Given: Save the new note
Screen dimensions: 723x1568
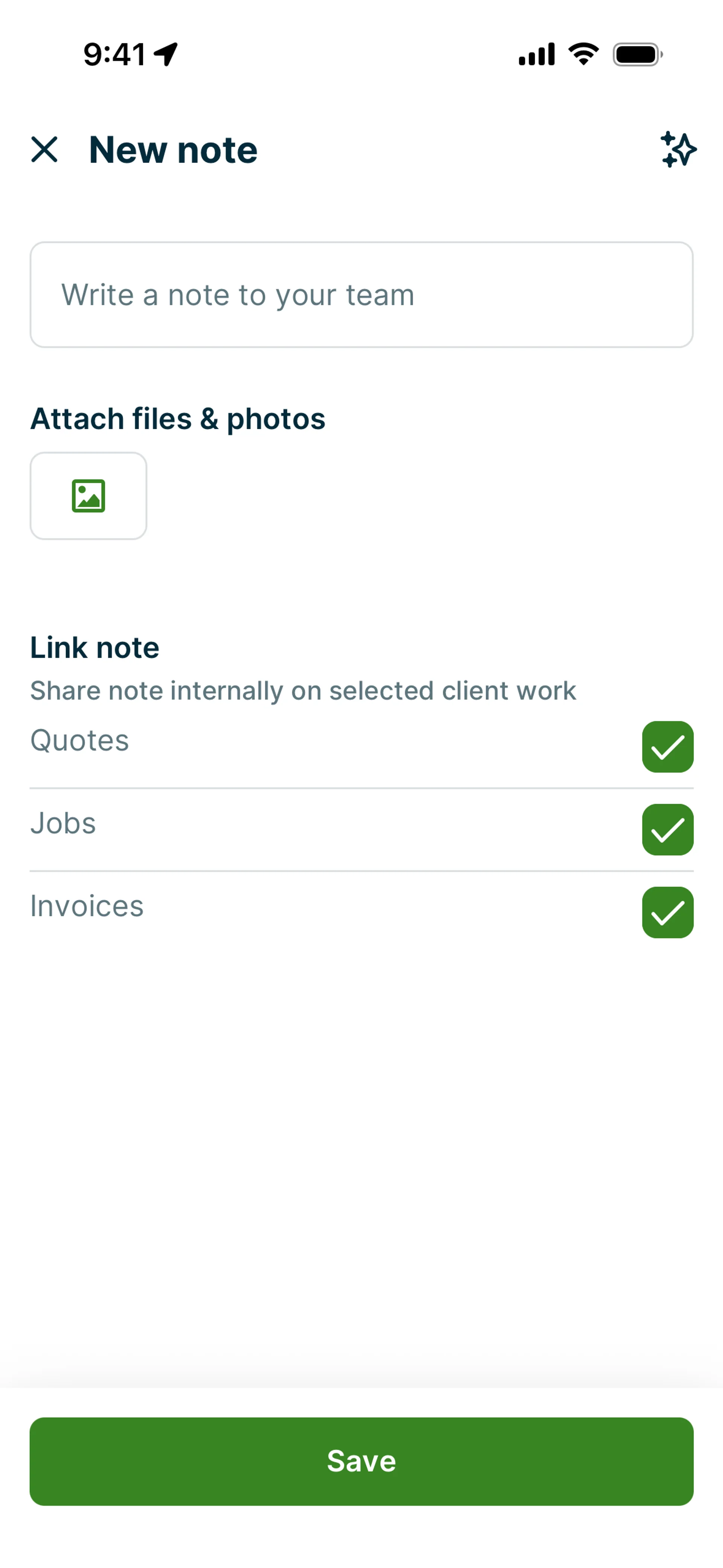Looking at the screenshot, I should 361,1461.
